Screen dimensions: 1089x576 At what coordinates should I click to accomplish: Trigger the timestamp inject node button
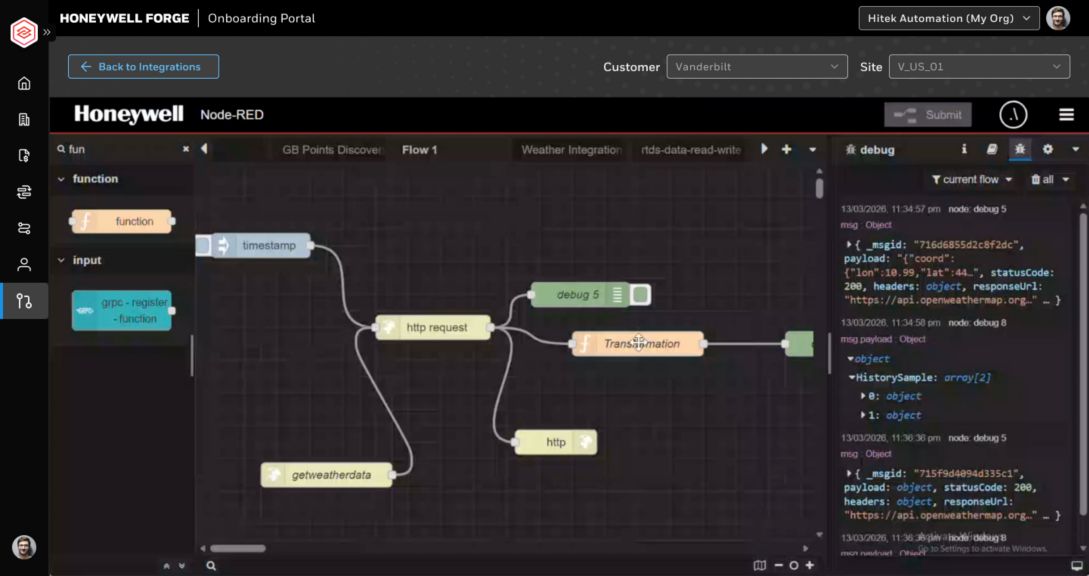click(x=203, y=245)
